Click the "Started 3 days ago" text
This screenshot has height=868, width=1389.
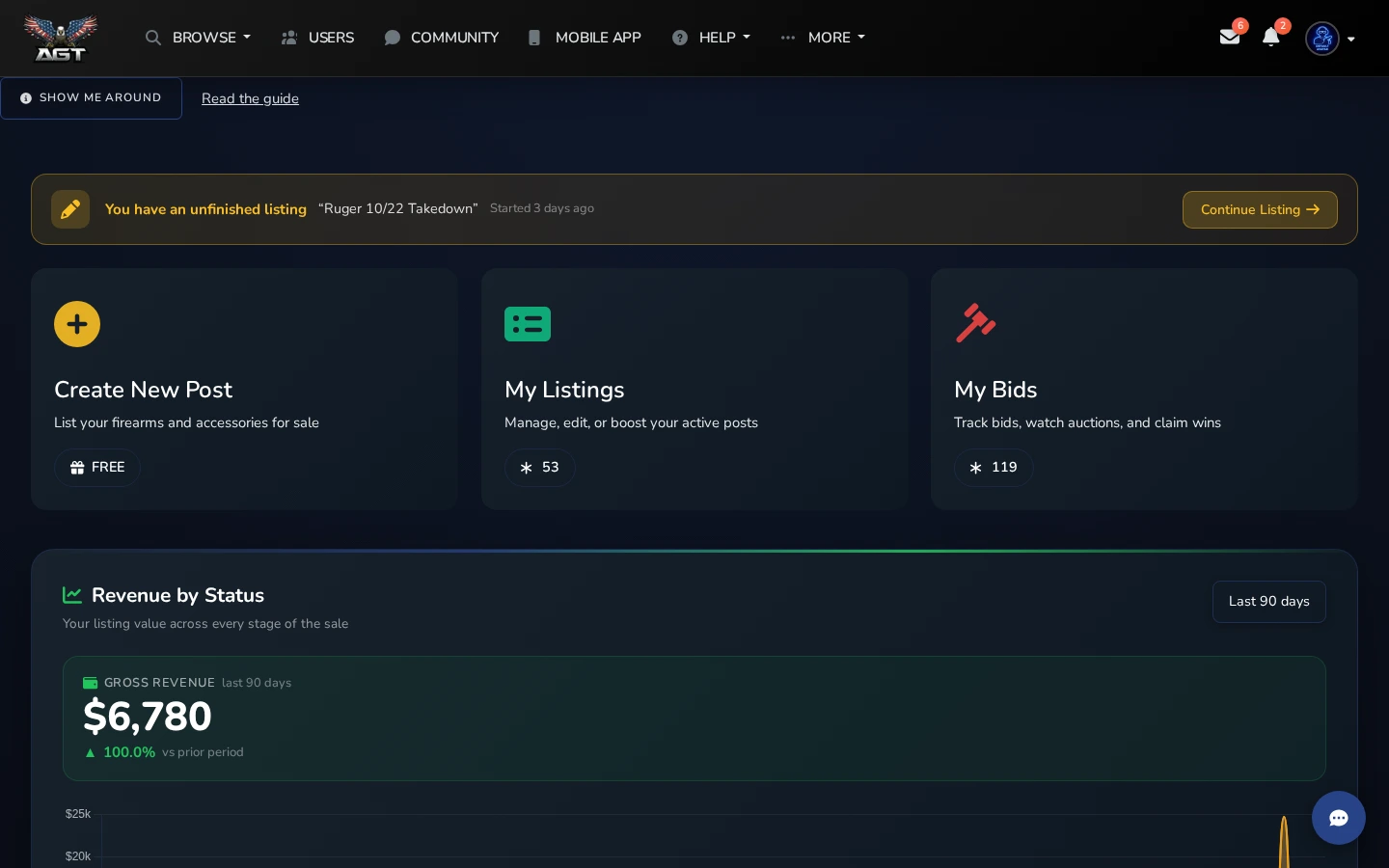click(x=542, y=208)
